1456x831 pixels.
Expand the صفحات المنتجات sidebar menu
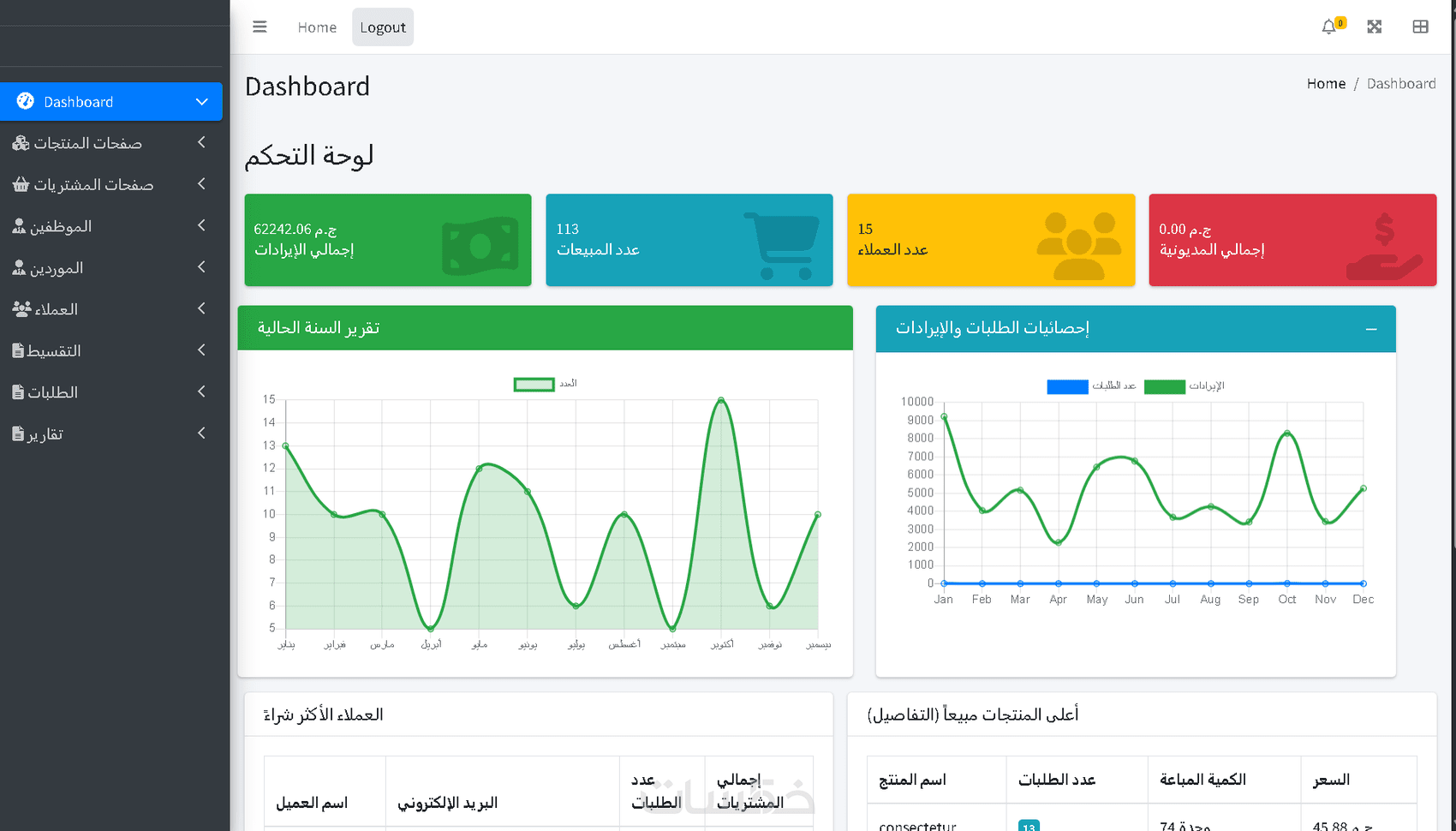pos(111,143)
